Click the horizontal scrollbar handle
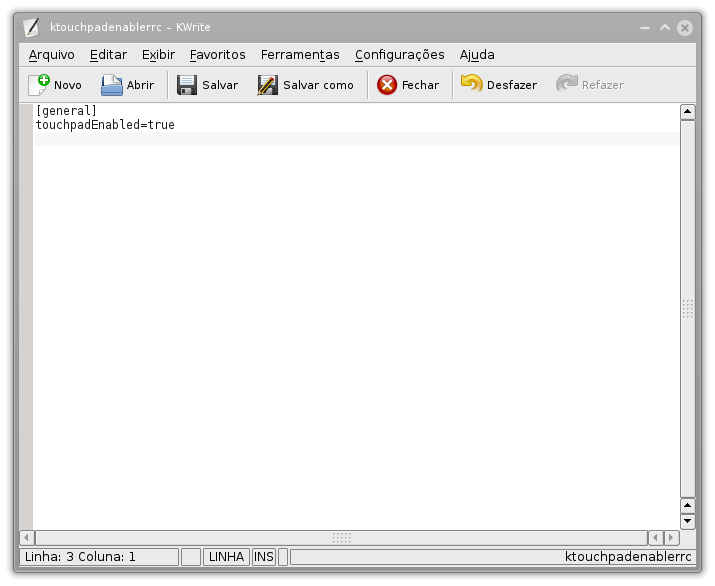This screenshot has height=586, width=715. point(342,538)
